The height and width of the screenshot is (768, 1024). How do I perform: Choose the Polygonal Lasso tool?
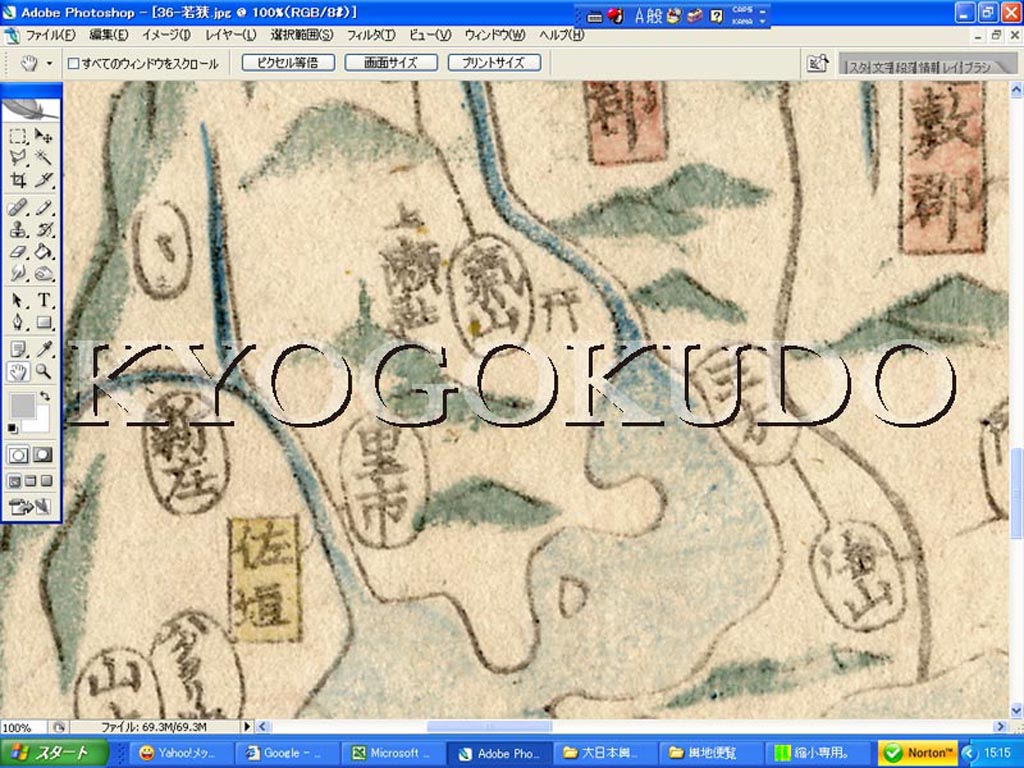tap(18, 157)
